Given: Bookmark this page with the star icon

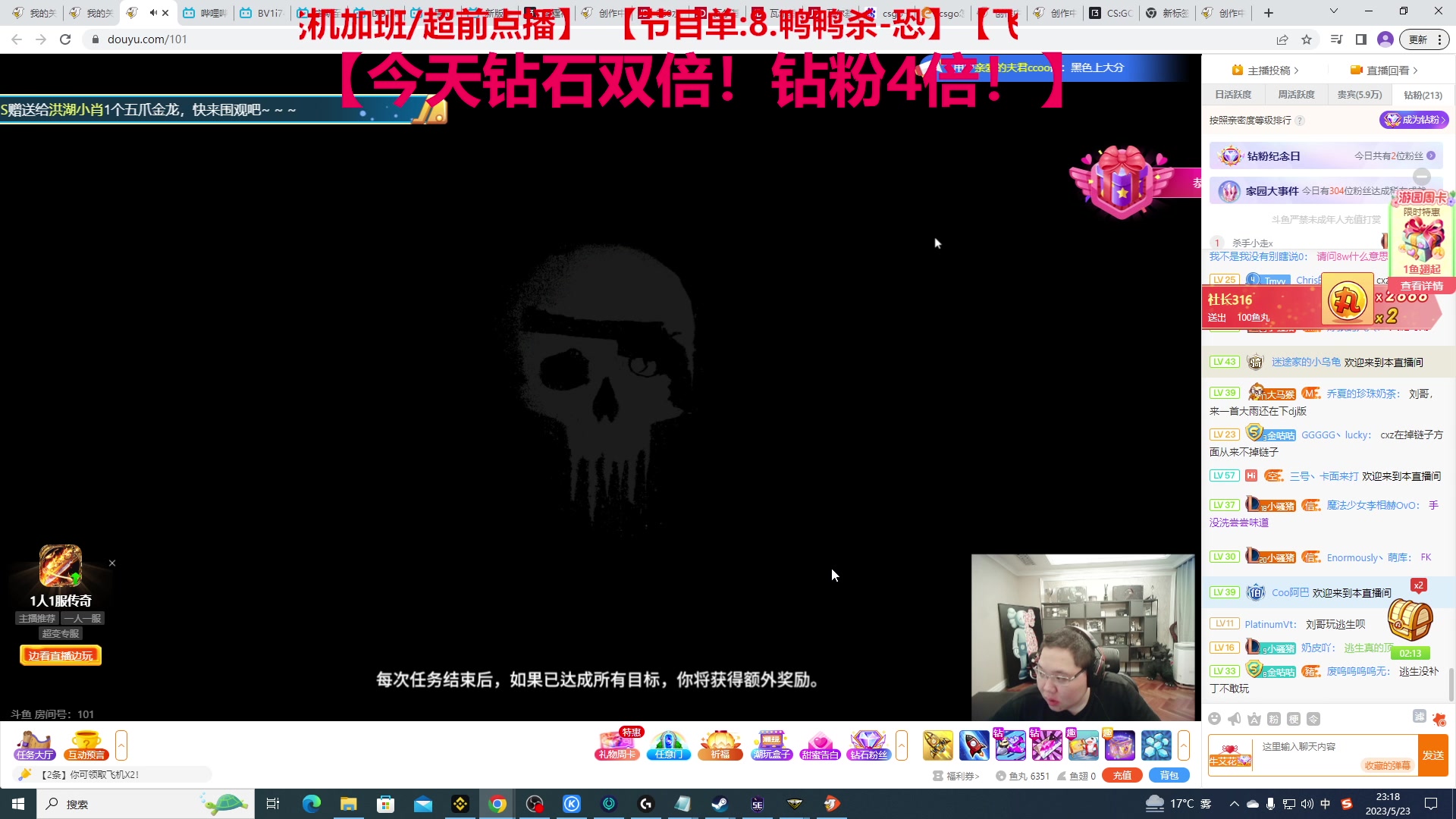Looking at the screenshot, I should [1307, 39].
